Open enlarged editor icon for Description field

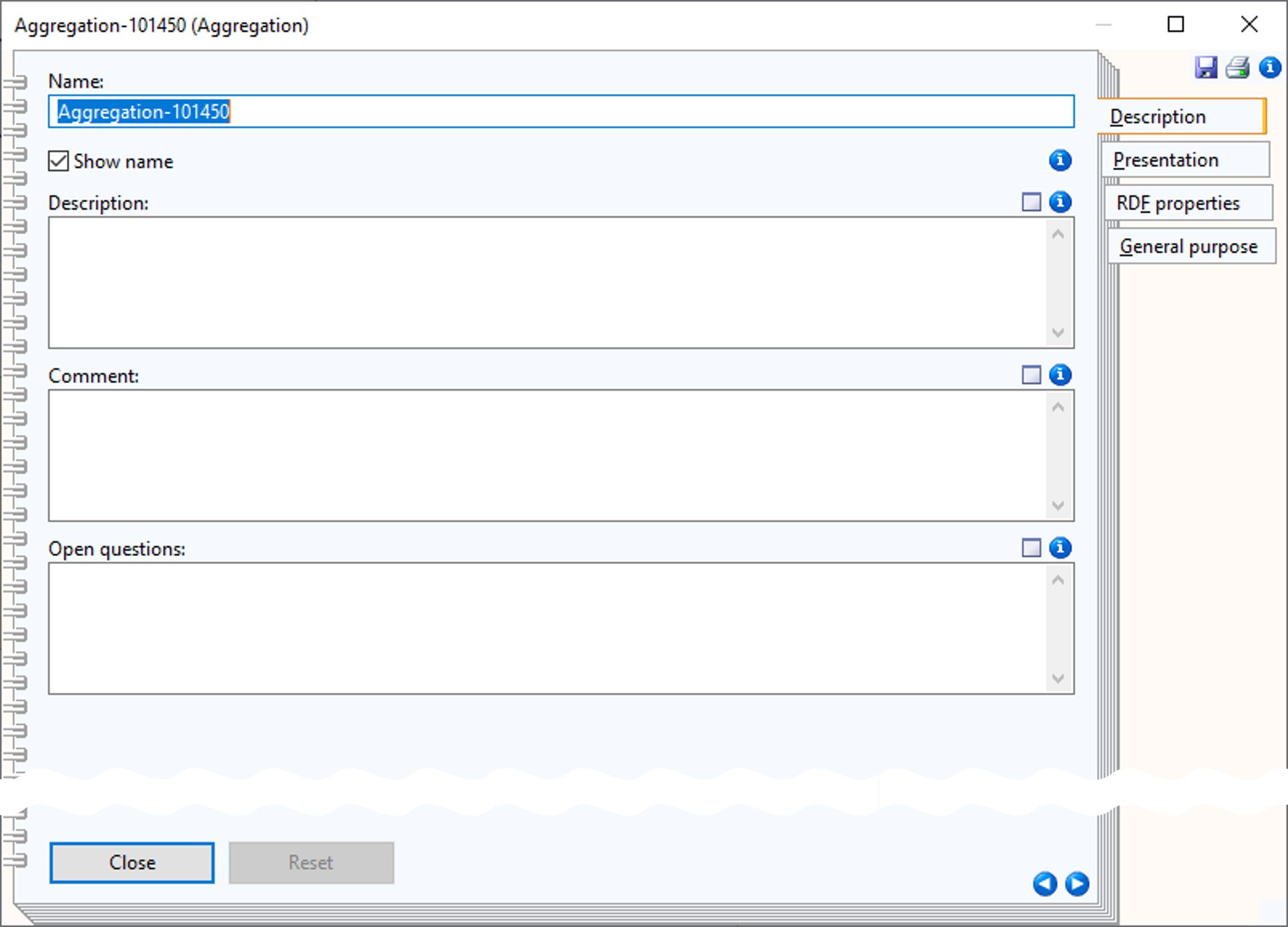pyautogui.click(x=1032, y=202)
